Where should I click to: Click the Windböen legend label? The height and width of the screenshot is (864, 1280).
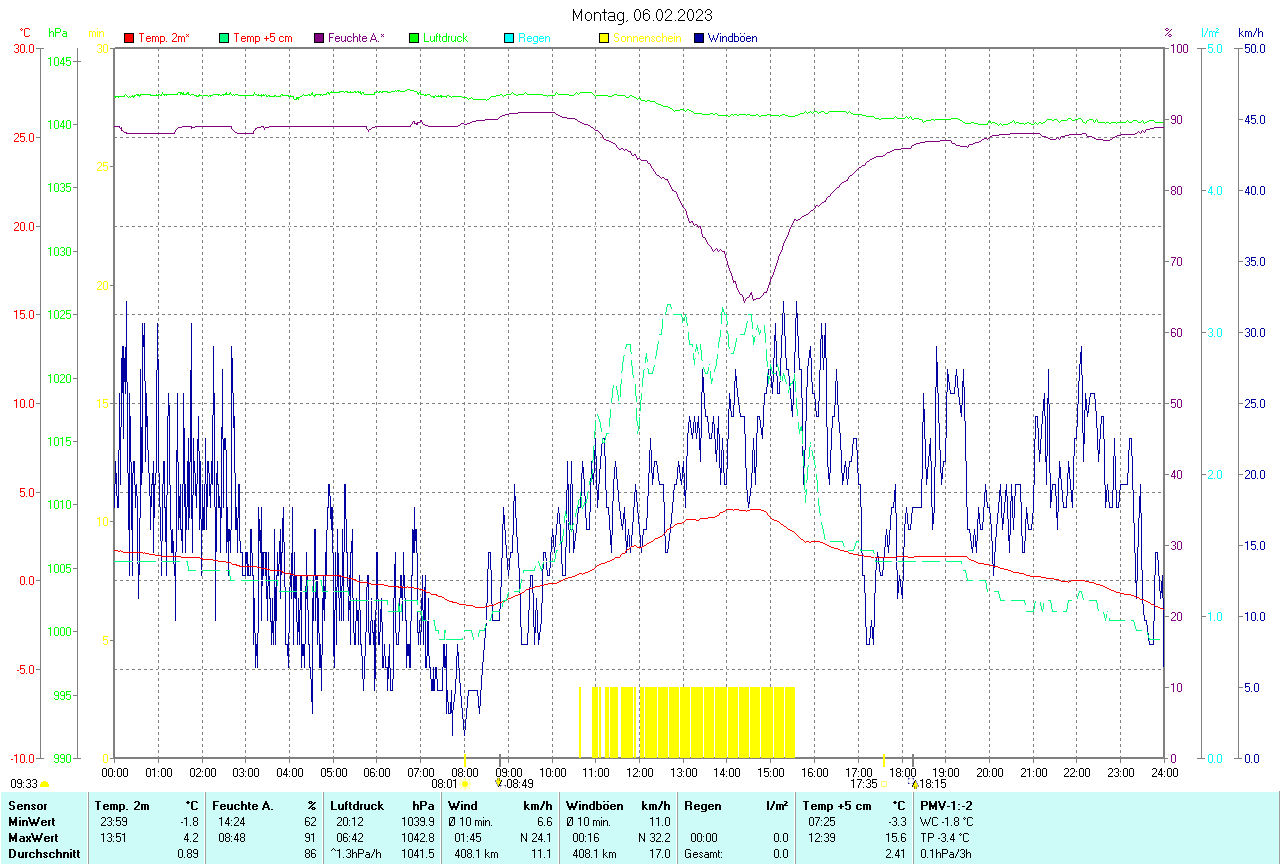click(x=732, y=38)
